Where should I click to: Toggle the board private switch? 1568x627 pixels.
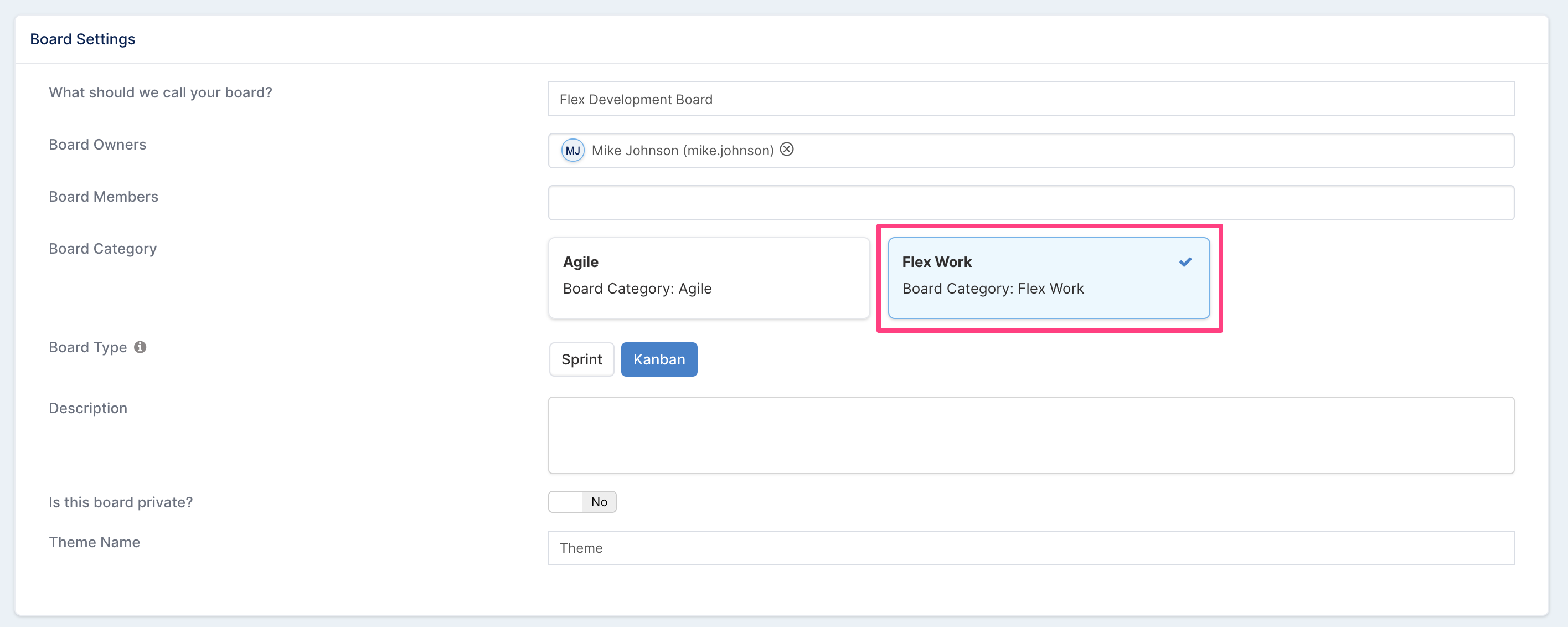[582, 502]
